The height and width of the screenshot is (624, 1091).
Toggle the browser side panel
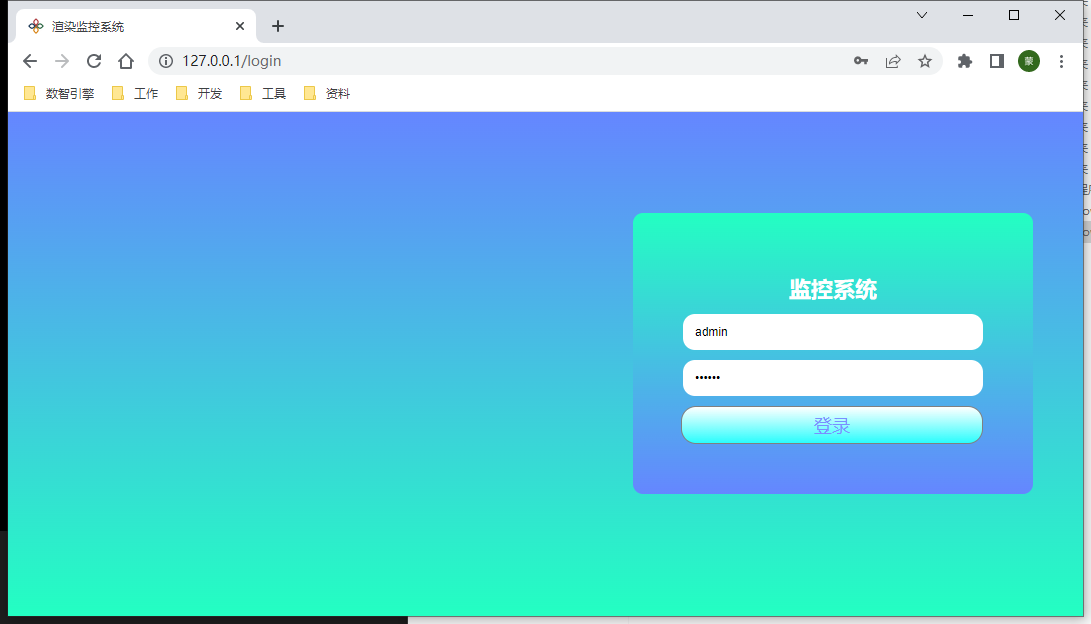(x=996, y=61)
